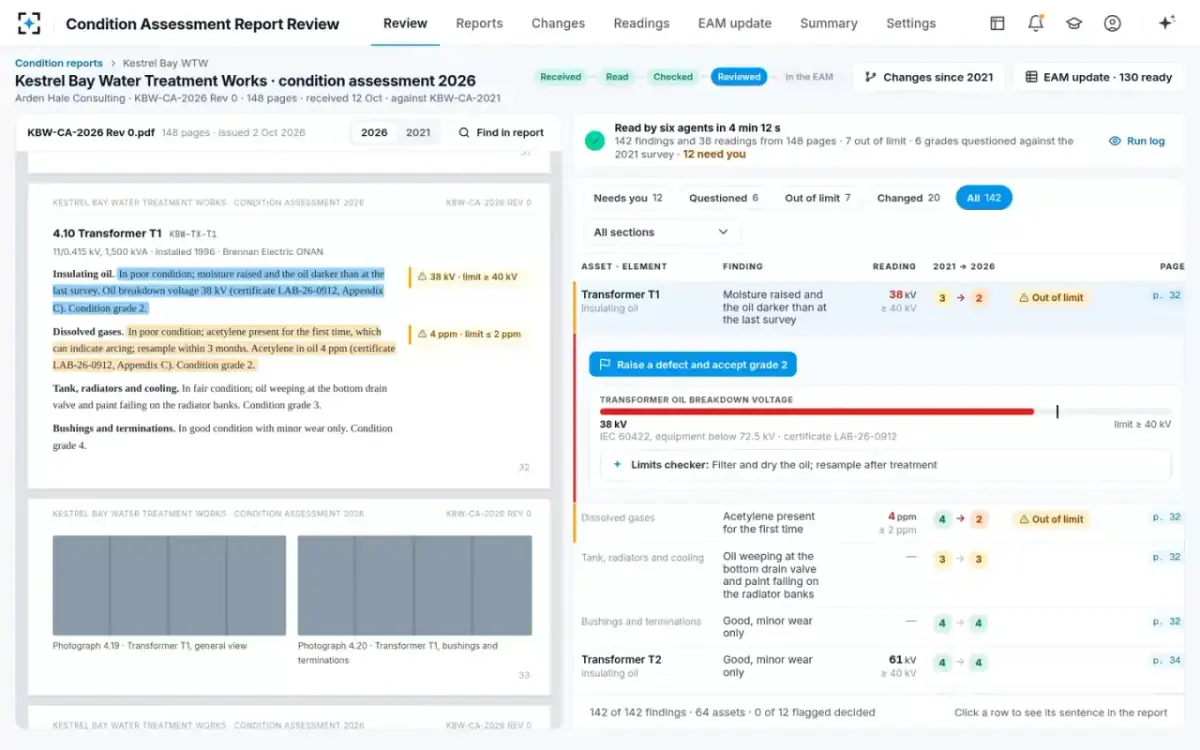Image resolution: width=1200 pixels, height=750 pixels.
Task: Open Photograph 4.20 bushings and terminations
Action: (x=414, y=586)
